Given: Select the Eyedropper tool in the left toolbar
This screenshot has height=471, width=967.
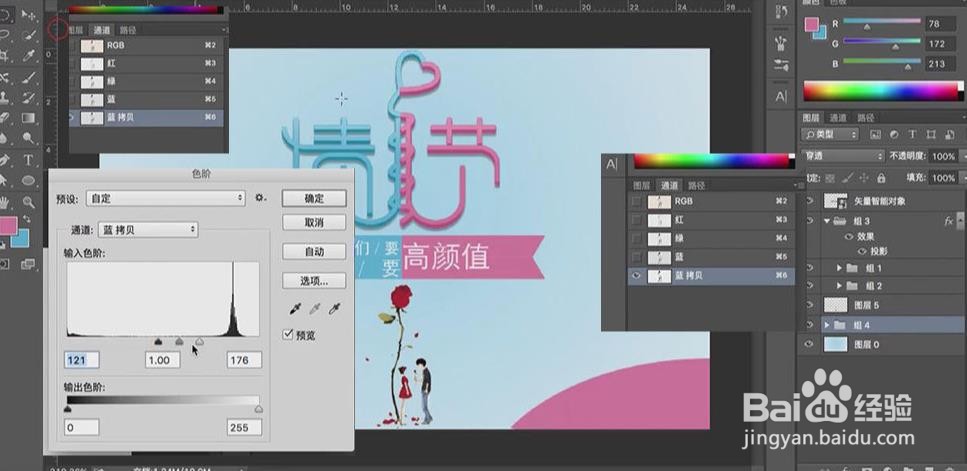Looking at the screenshot, I should [x=29, y=56].
